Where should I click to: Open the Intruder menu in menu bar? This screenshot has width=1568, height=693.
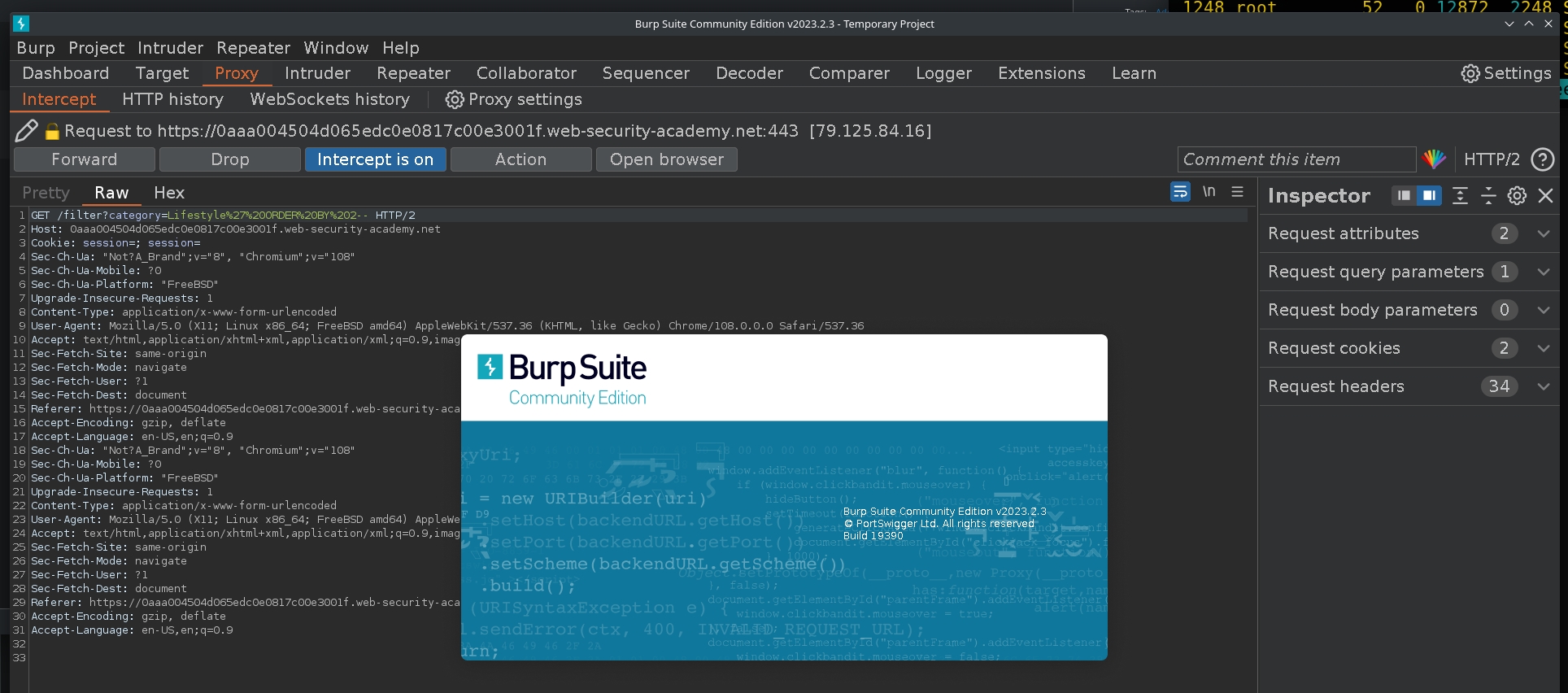[x=170, y=48]
